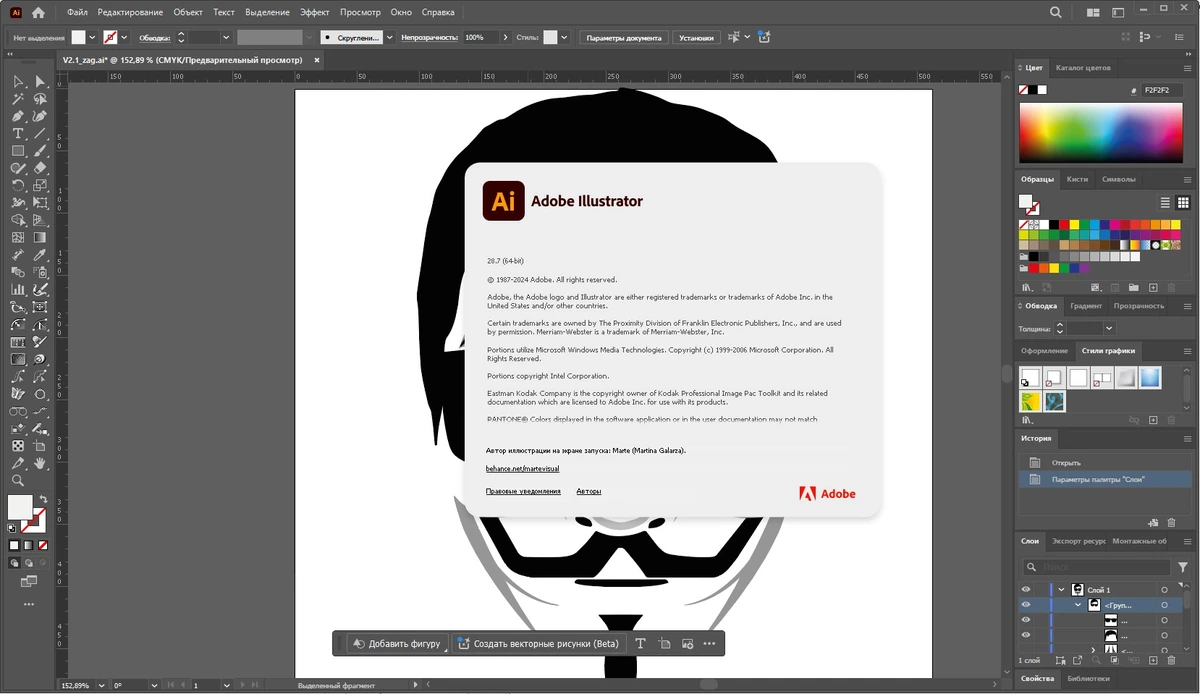This screenshot has width=1200, height=694.
Task: Show swatches thumbnail grid view
Action: [x=1183, y=203]
